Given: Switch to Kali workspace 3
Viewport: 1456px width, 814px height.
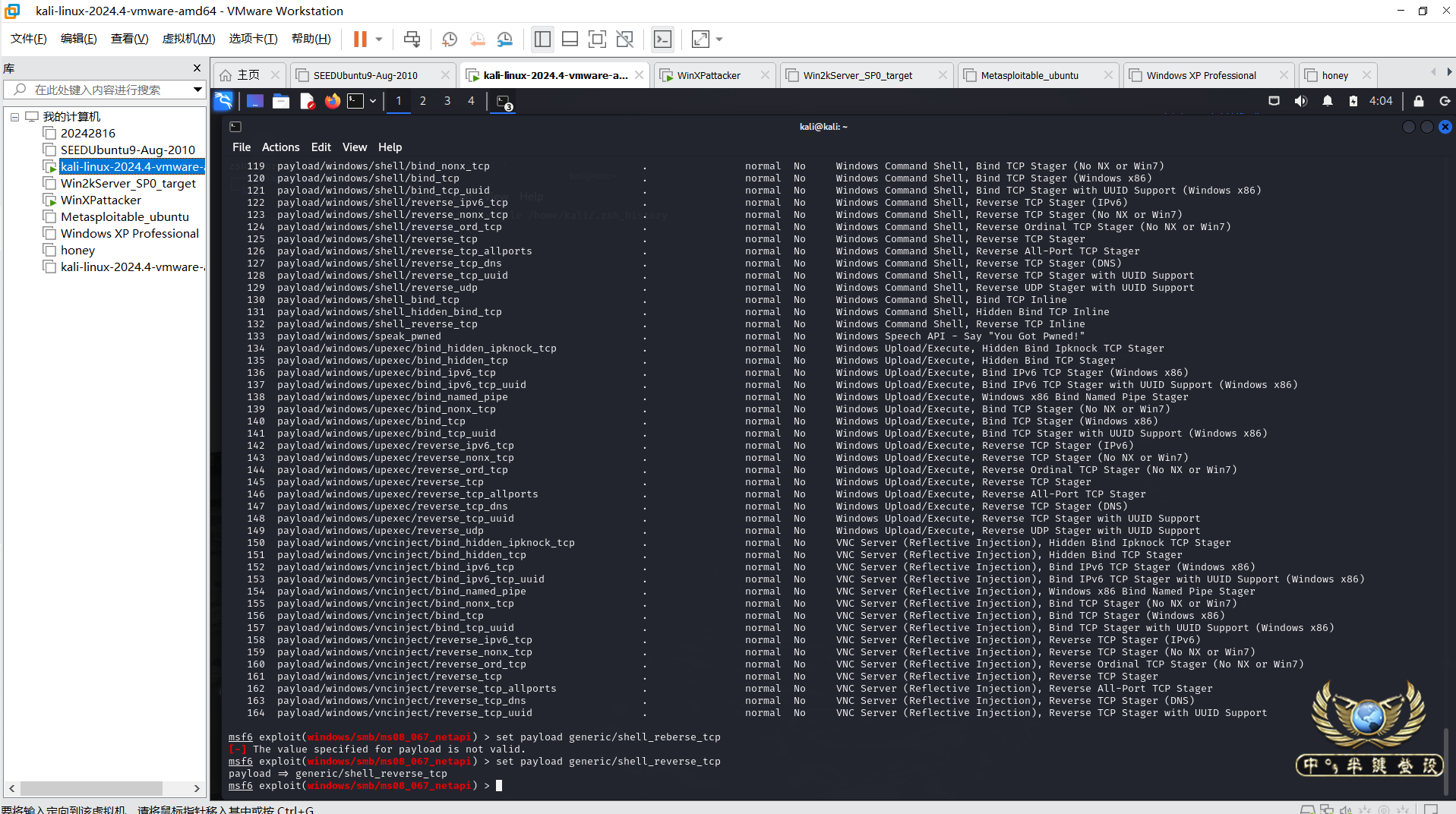Looking at the screenshot, I should (x=447, y=101).
